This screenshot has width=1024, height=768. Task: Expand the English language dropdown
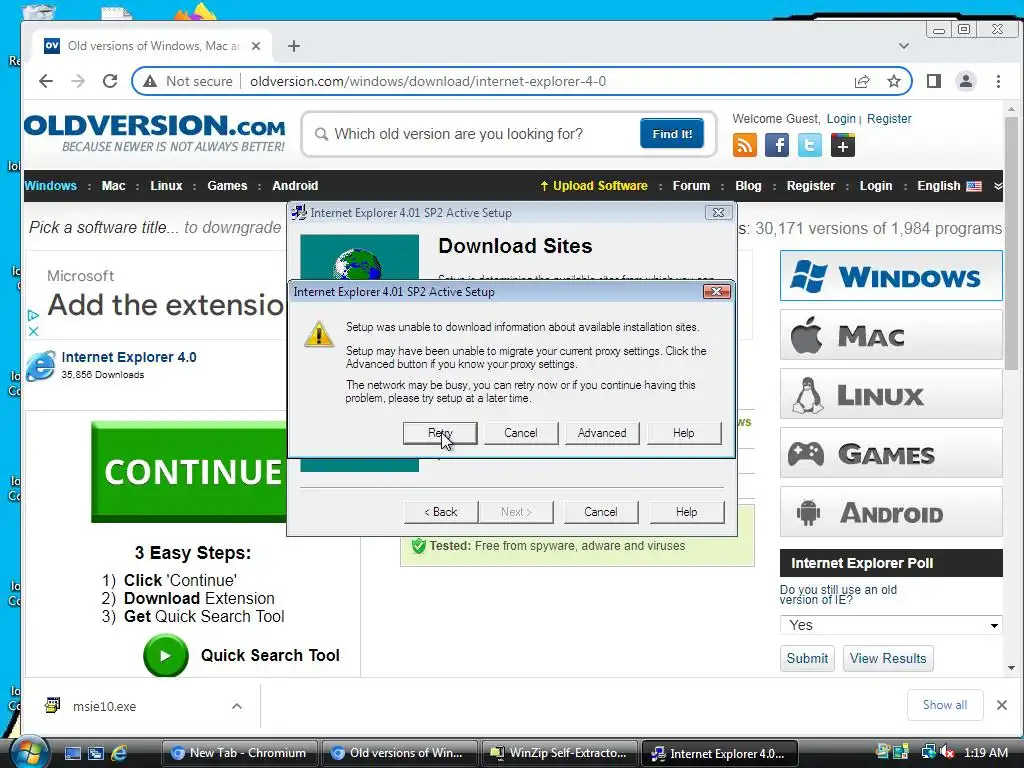click(959, 185)
